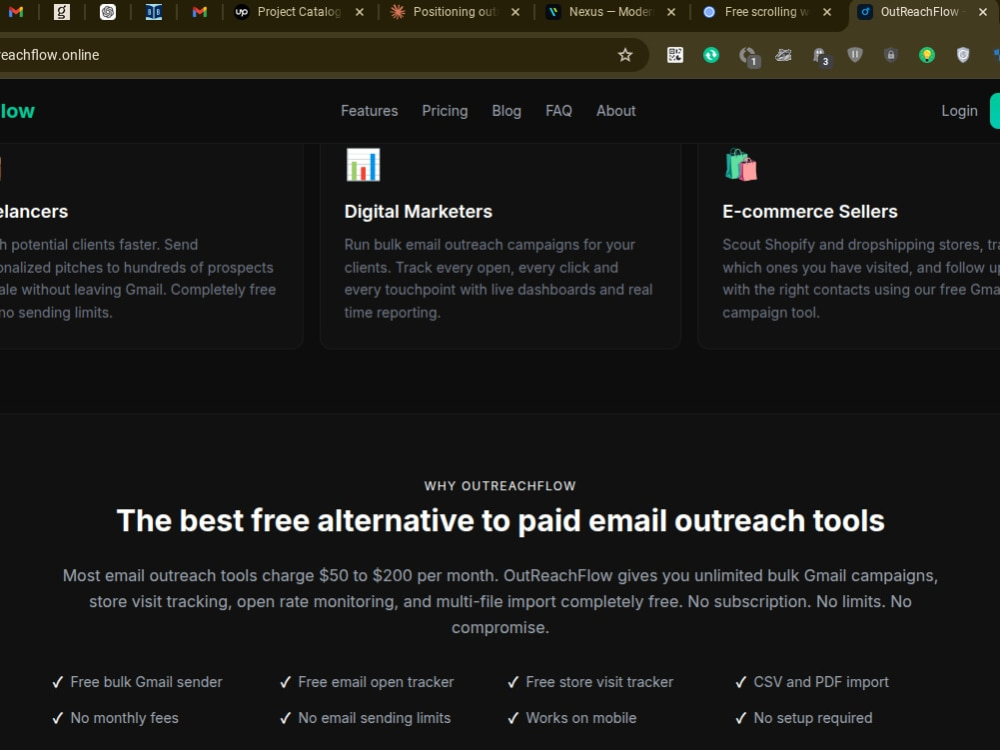Open the Features nav link
Image resolution: width=1000 pixels, height=750 pixels.
point(369,111)
